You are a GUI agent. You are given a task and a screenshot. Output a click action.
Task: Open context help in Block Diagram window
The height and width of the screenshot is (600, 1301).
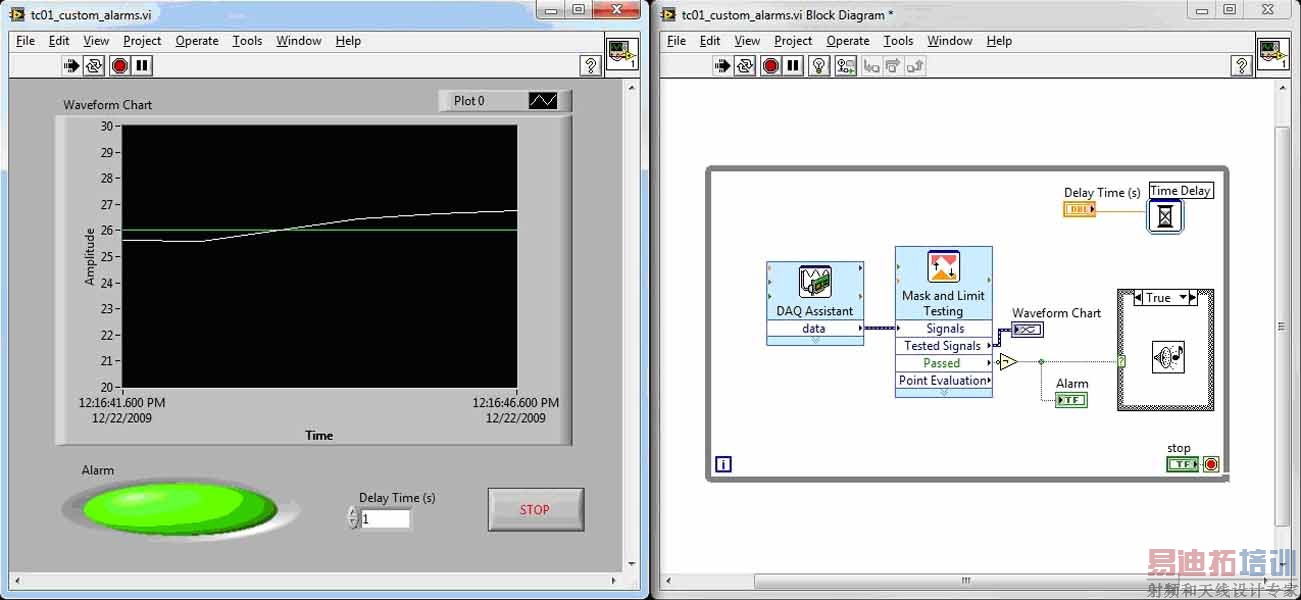pyautogui.click(x=1241, y=66)
